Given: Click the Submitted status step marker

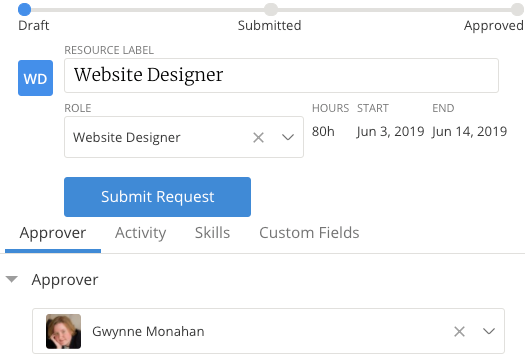Looking at the screenshot, I should tap(271, 9).
